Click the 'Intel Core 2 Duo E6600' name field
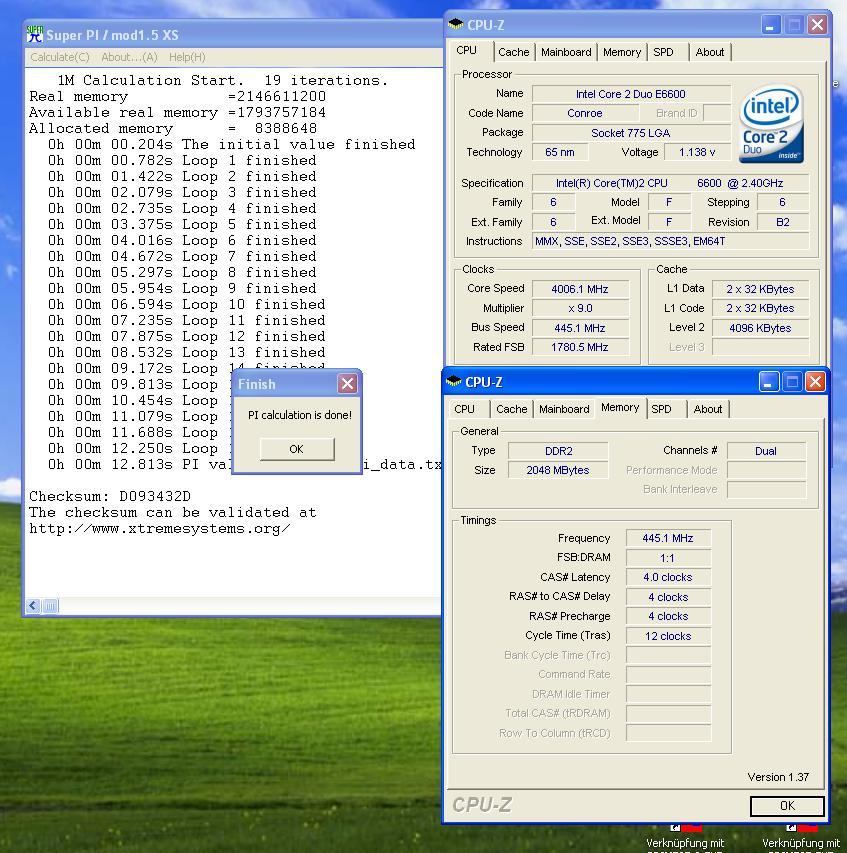This screenshot has width=847, height=853. coord(630,94)
